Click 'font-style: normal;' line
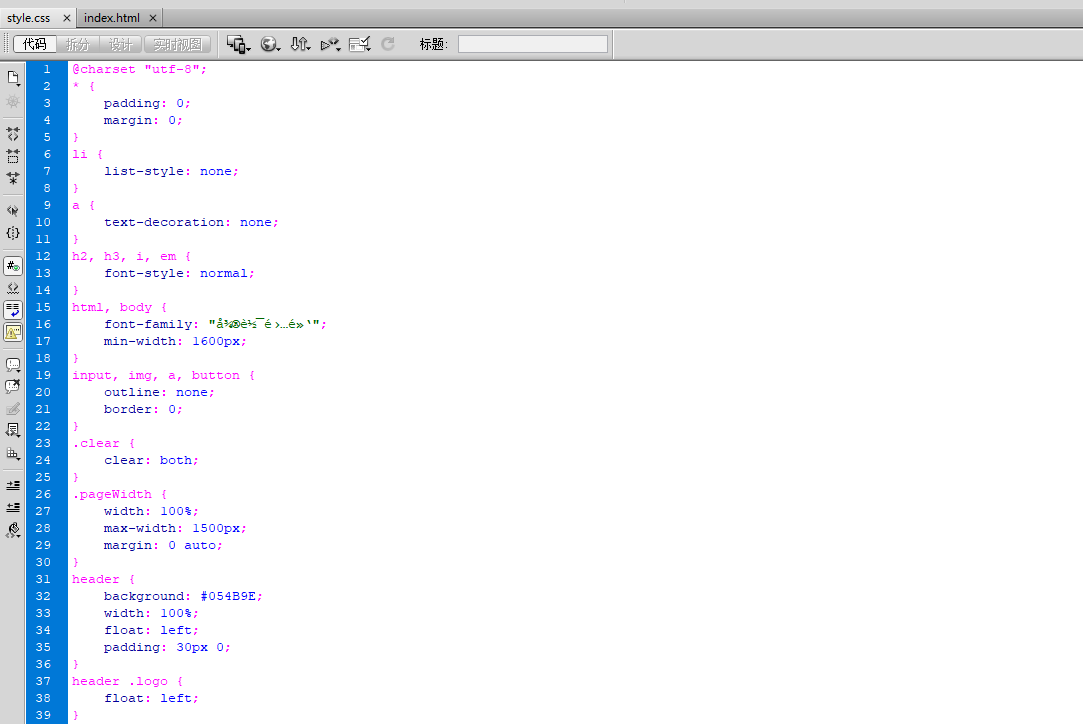The image size is (1083, 724). (179, 274)
